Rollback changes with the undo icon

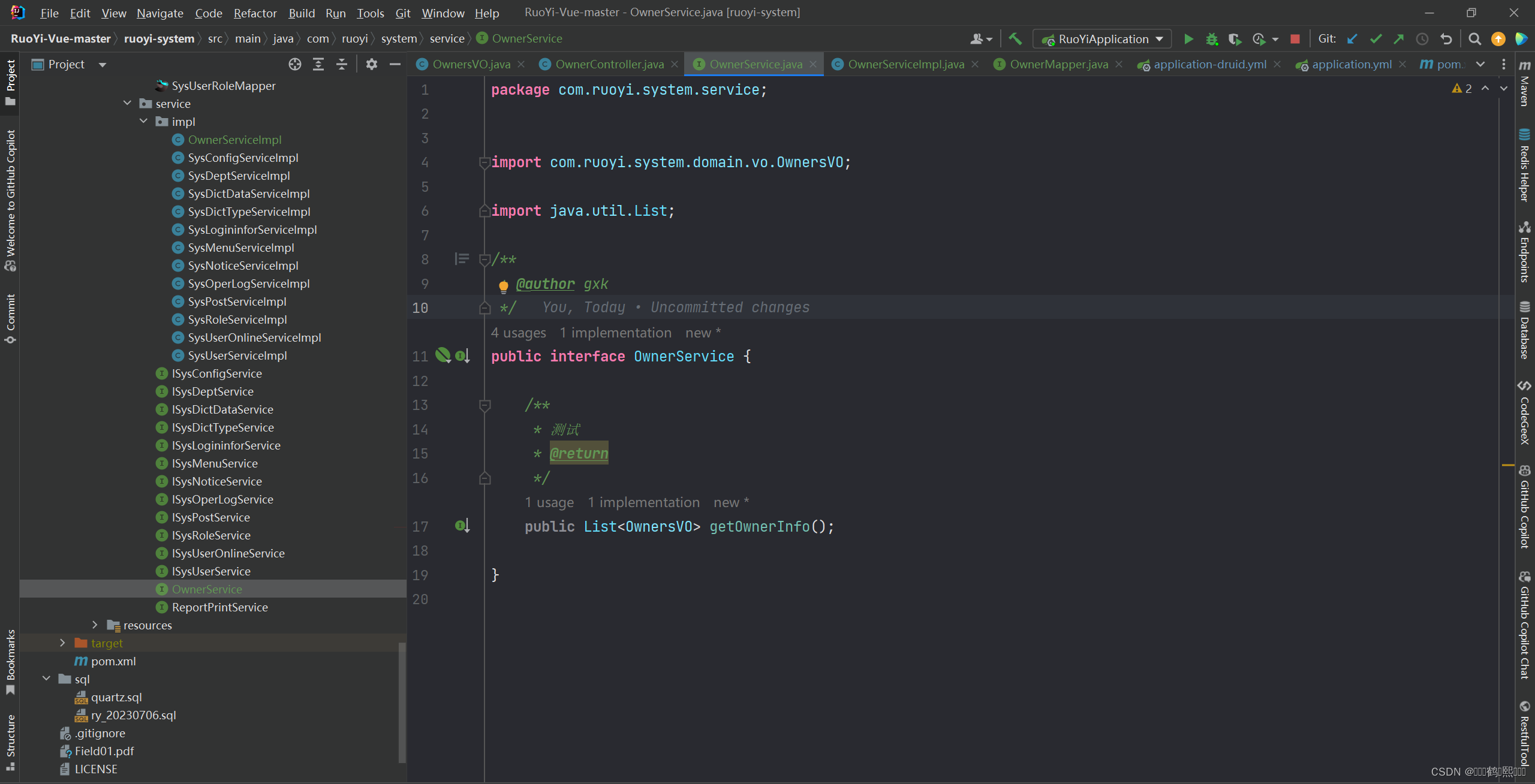tap(1446, 39)
